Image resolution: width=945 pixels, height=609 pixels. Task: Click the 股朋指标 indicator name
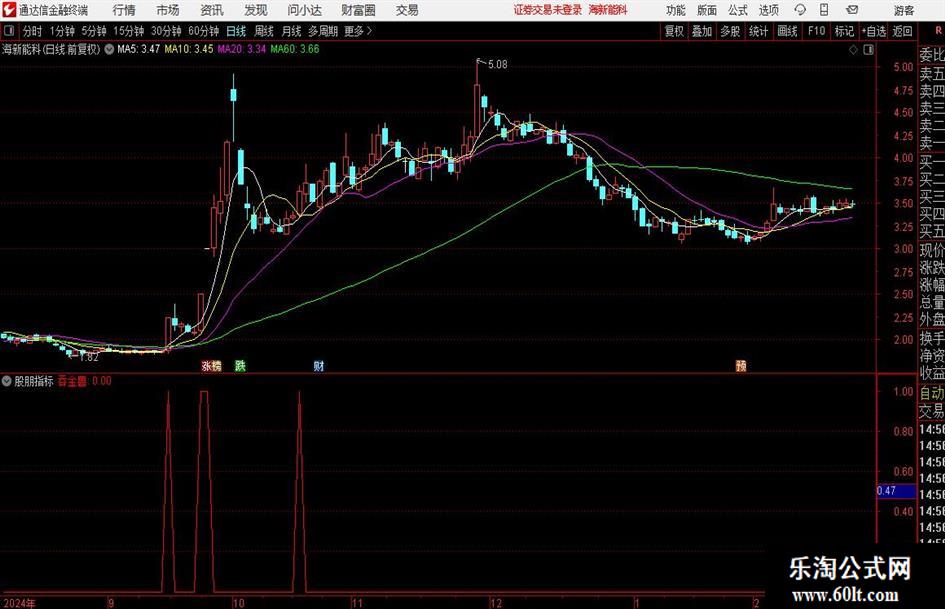34,380
